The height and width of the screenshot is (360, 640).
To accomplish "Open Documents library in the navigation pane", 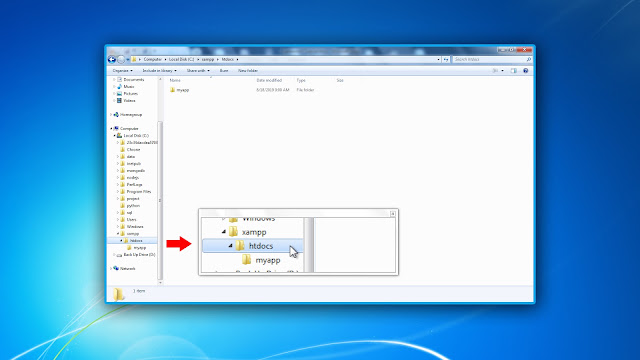I will (131, 80).
